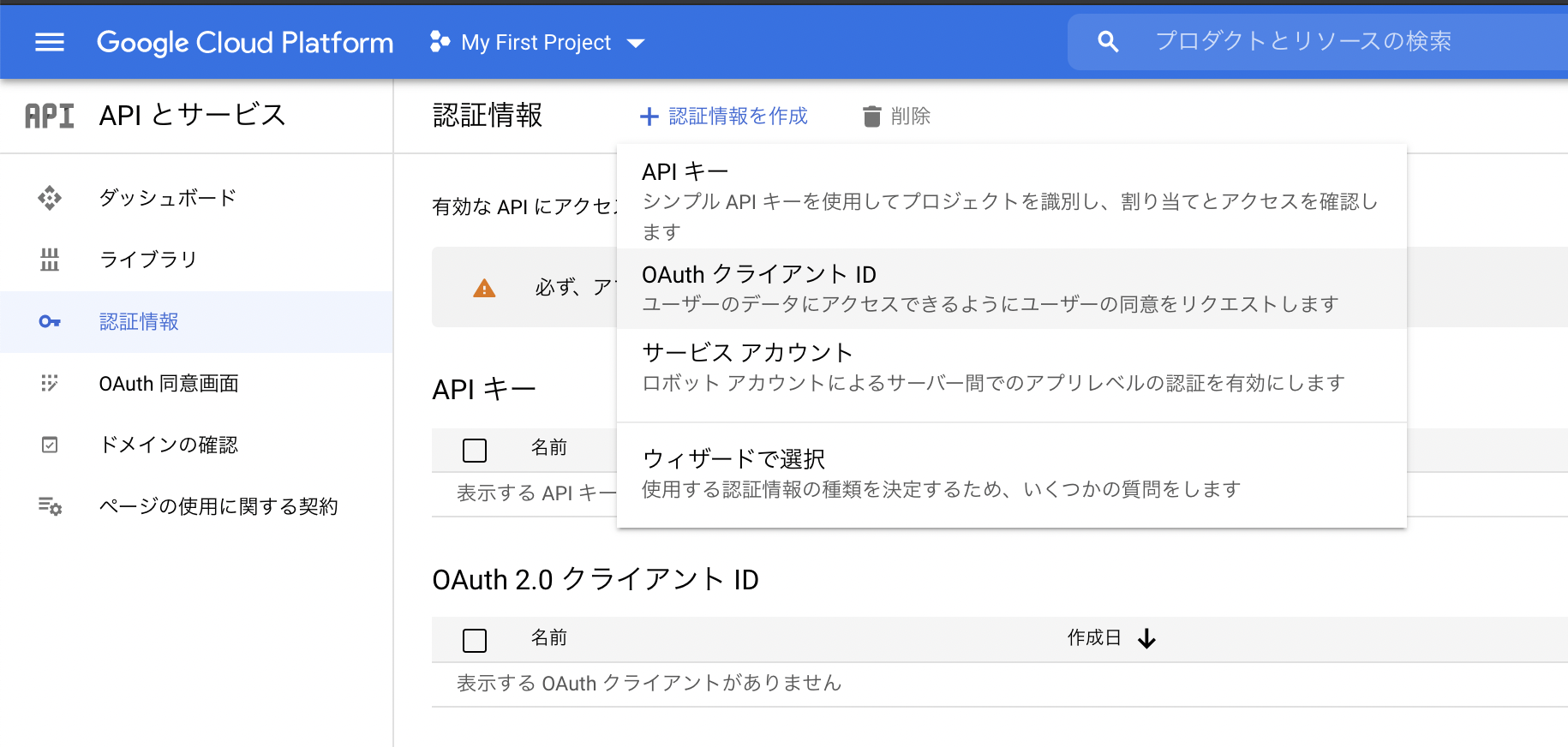Click 認証情報を作成 button
Screen dimensions: 1568x747
point(724,117)
